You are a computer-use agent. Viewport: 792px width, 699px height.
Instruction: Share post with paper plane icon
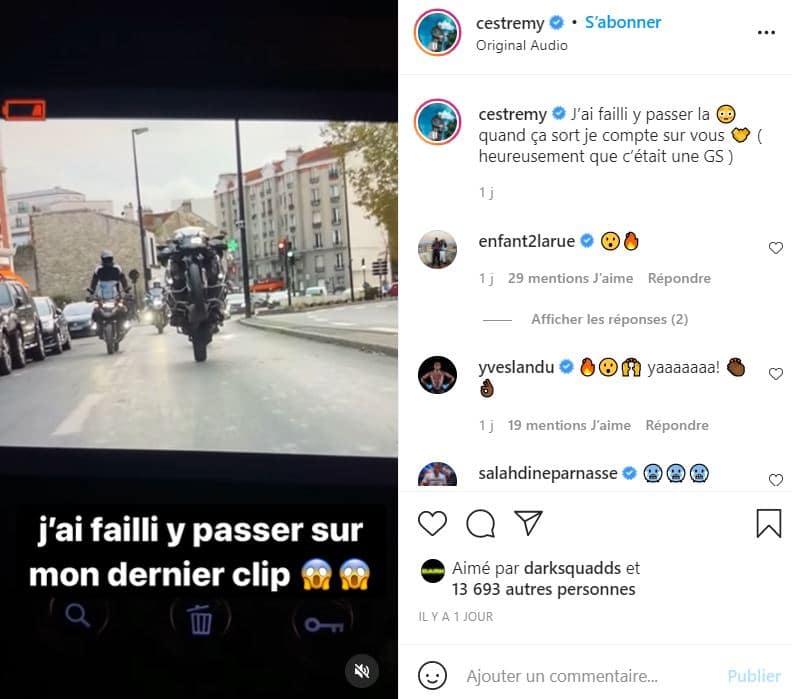[528, 522]
